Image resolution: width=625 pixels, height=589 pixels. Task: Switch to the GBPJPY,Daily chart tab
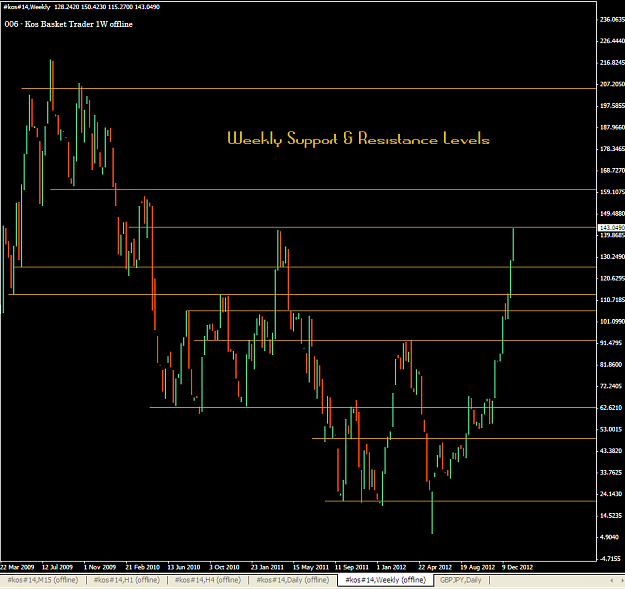pos(460,580)
